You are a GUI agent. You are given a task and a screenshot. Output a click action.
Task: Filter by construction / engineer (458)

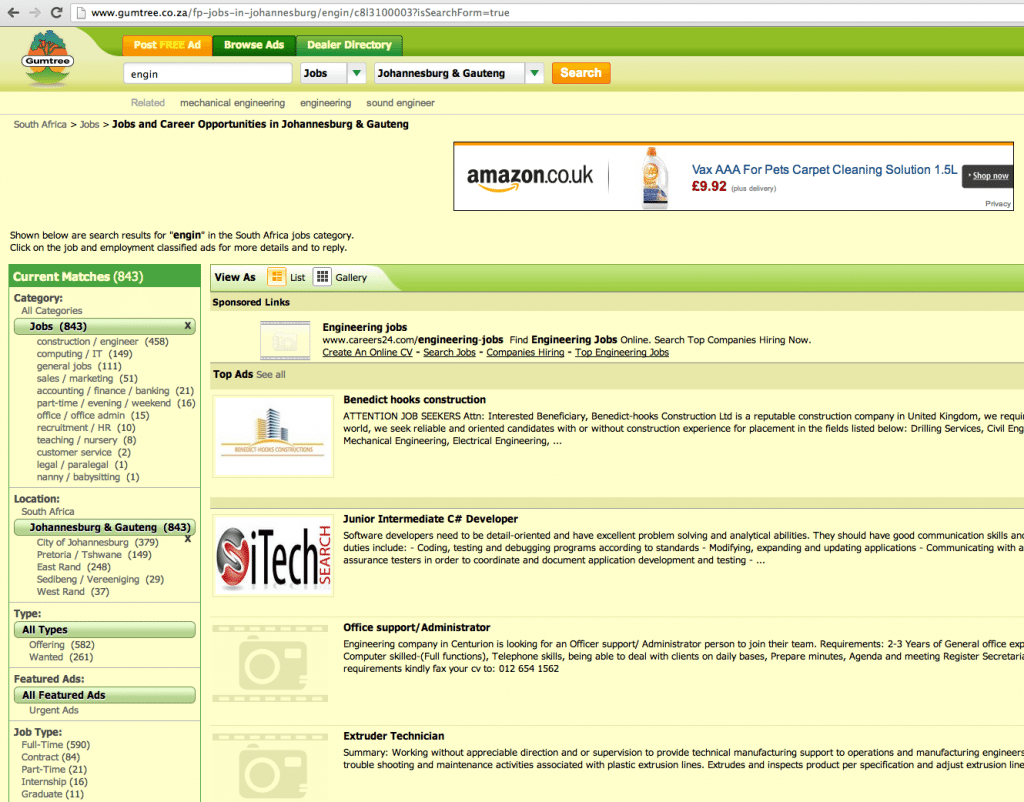point(103,342)
